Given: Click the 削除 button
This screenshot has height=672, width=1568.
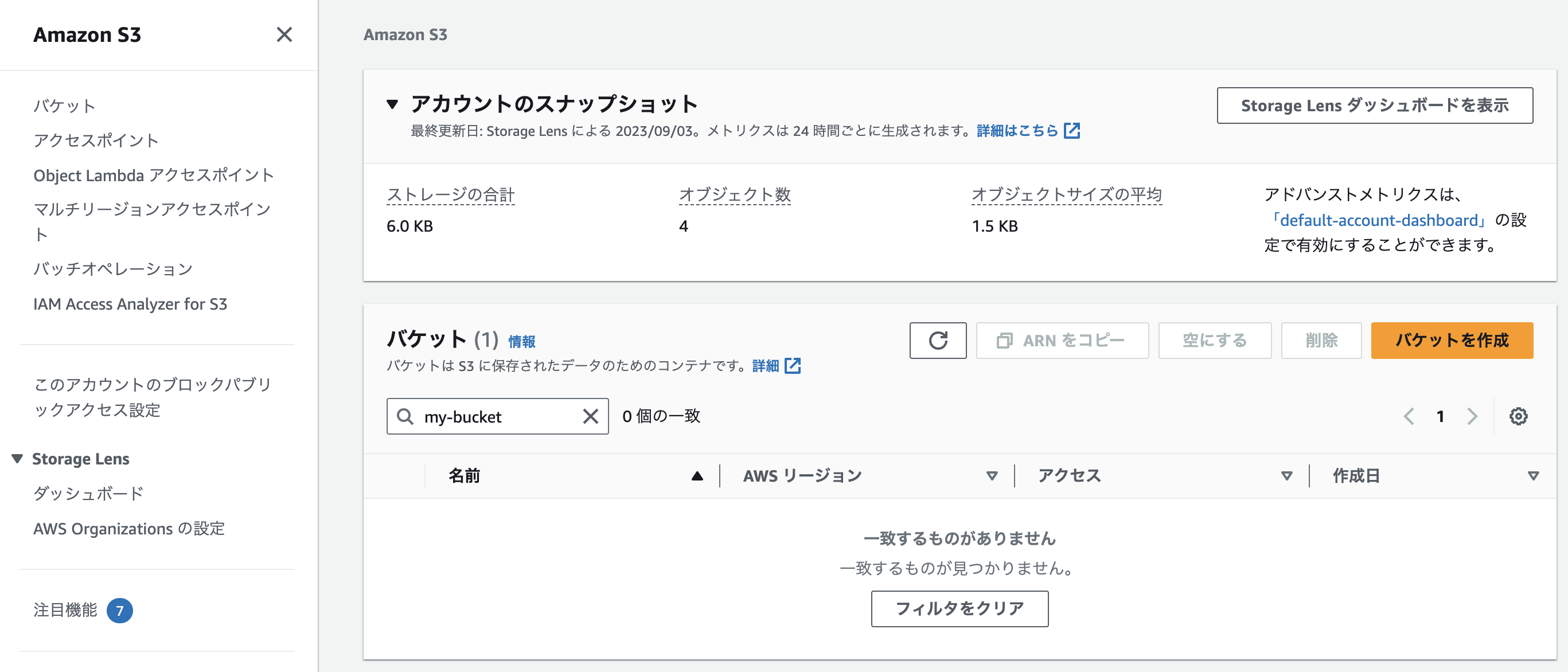Looking at the screenshot, I should 1321,340.
